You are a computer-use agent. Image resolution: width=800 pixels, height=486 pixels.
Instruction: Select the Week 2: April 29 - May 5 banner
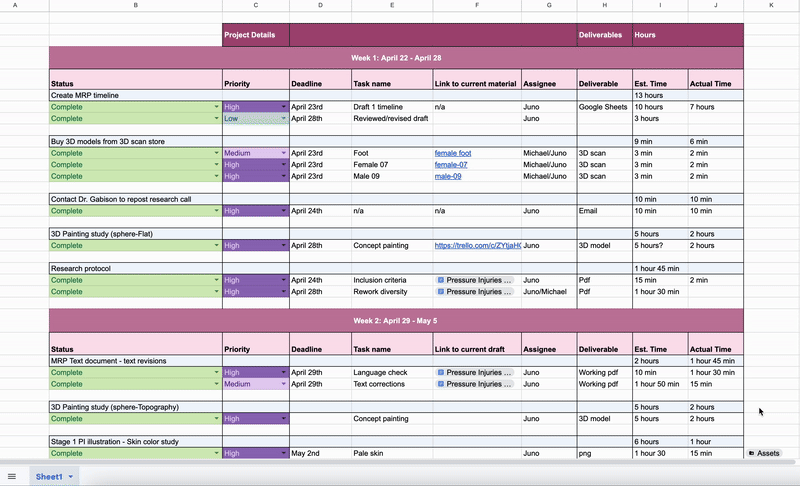396,321
